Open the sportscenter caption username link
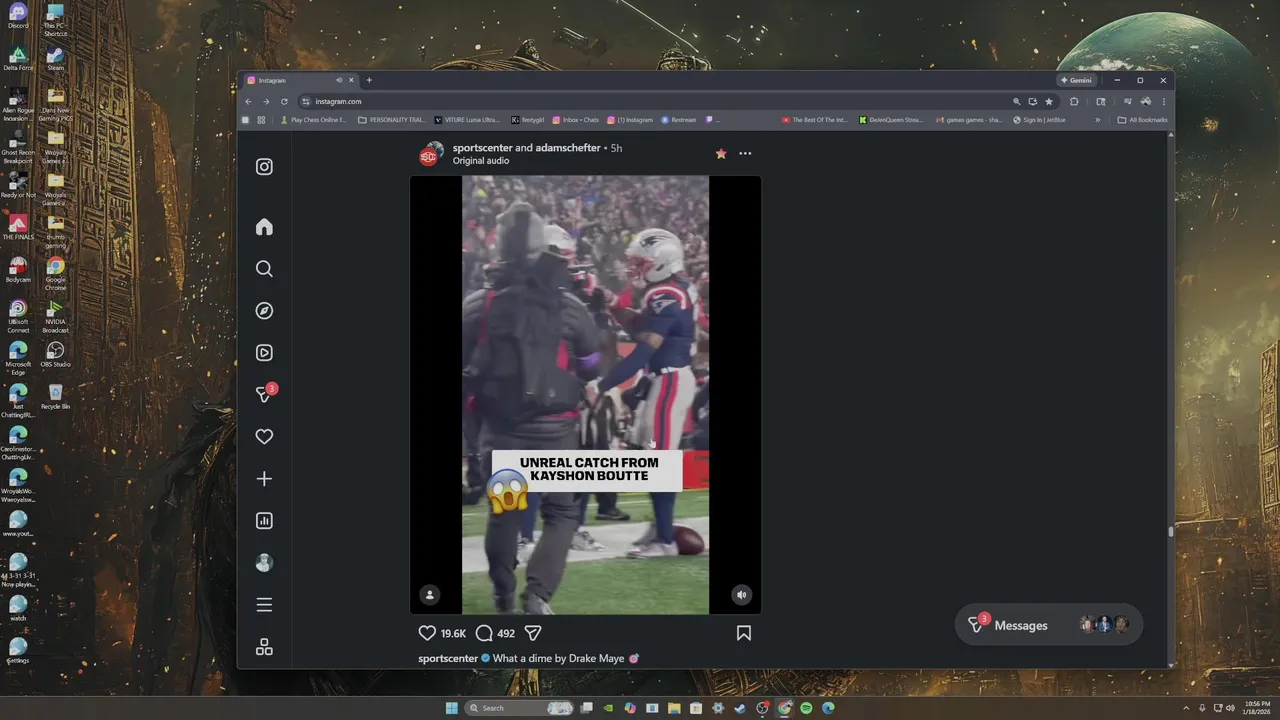This screenshot has height=720, width=1280. 448,659
